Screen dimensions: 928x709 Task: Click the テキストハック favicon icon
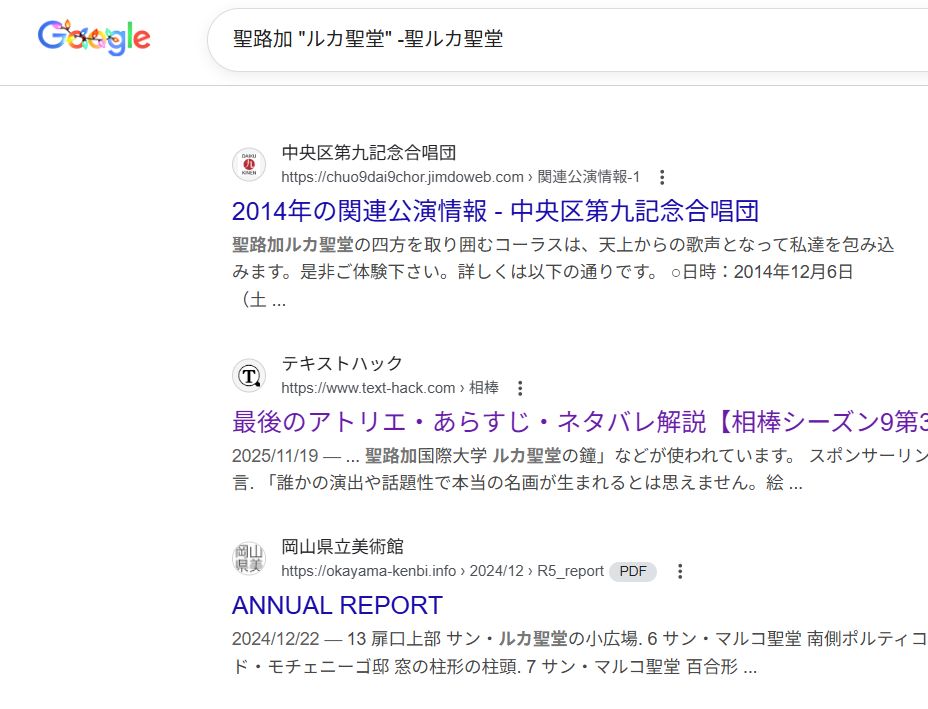pyautogui.click(x=249, y=376)
